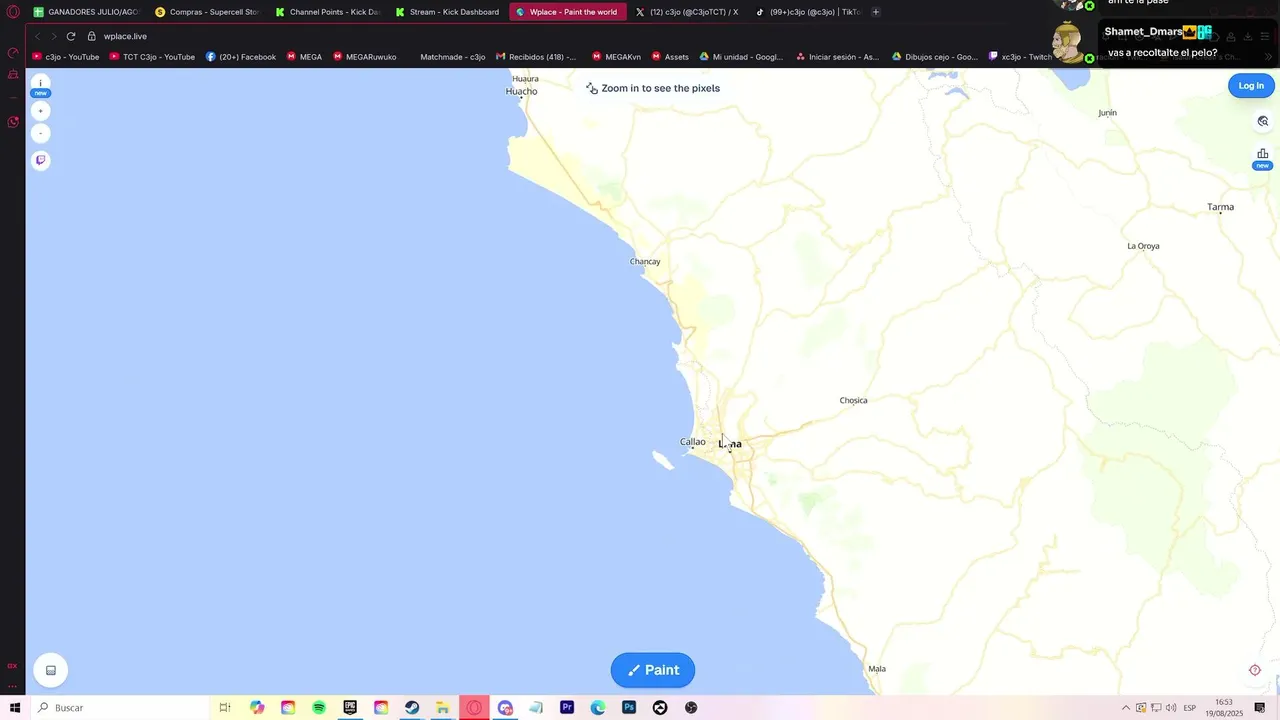This screenshot has height=720, width=1280.
Task: Open the Mi unidad - Google Drive bookmark
Action: point(741,57)
